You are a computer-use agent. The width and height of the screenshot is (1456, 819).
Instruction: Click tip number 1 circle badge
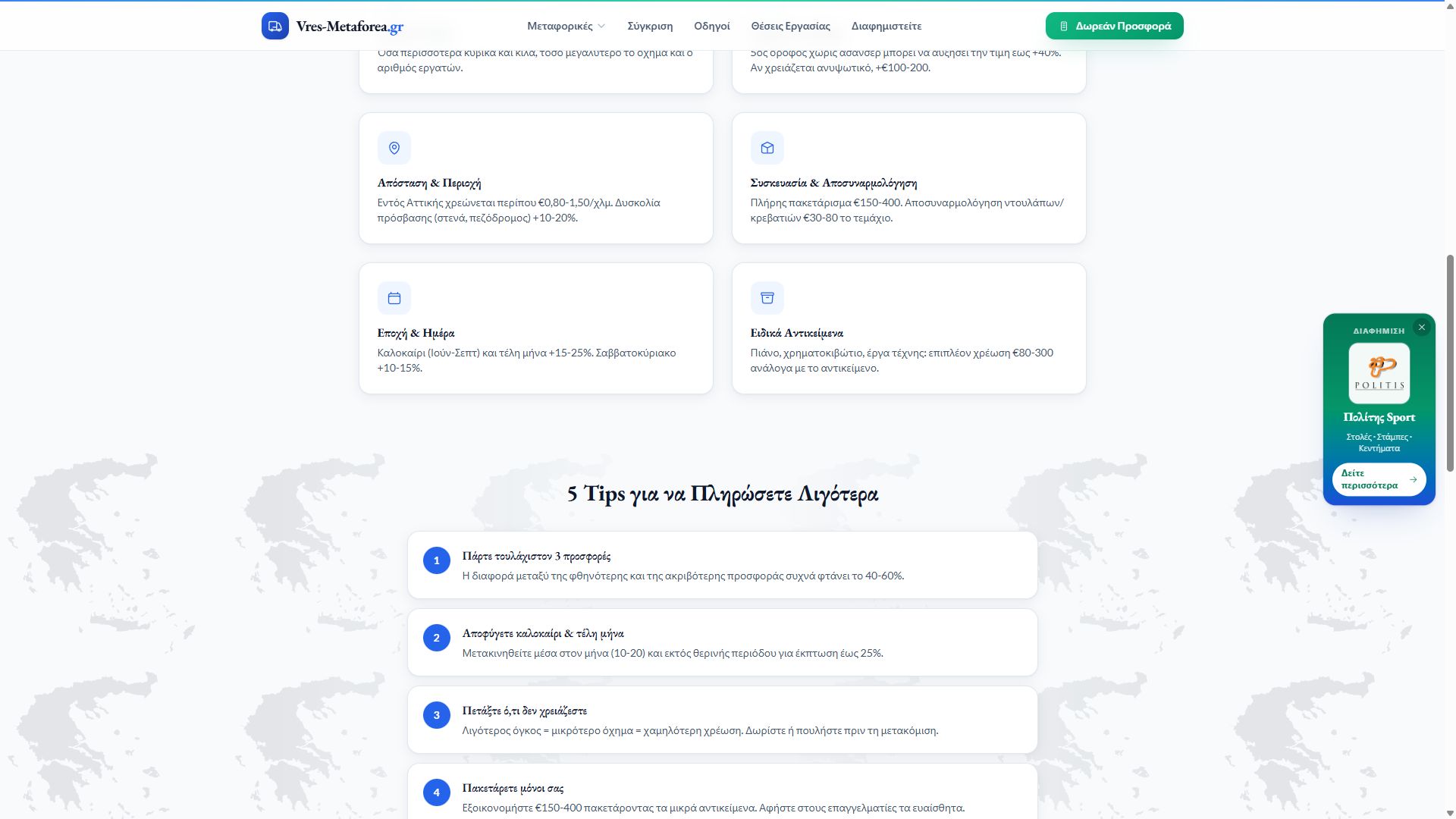(436, 560)
